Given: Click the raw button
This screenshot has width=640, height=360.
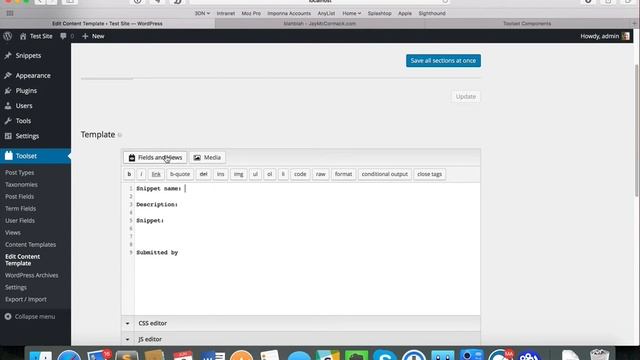Looking at the screenshot, I should point(320,174).
